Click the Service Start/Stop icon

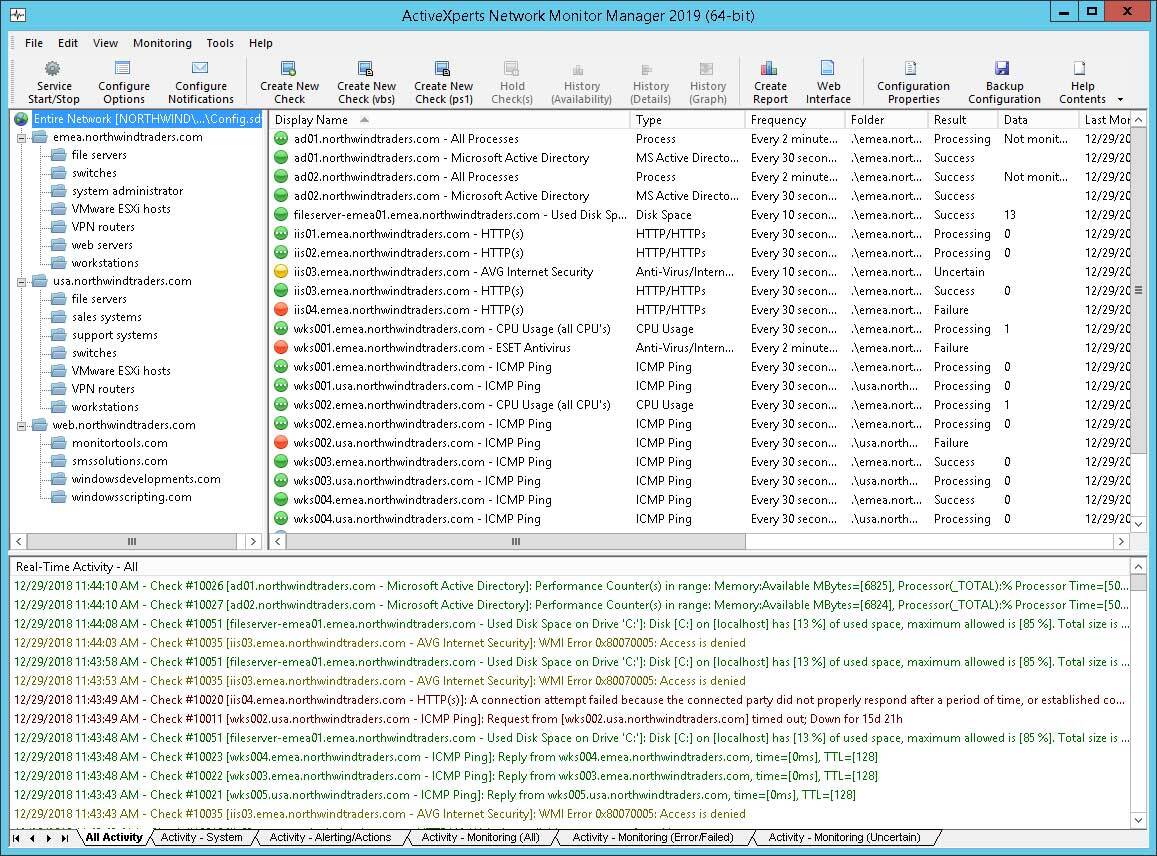53,78
